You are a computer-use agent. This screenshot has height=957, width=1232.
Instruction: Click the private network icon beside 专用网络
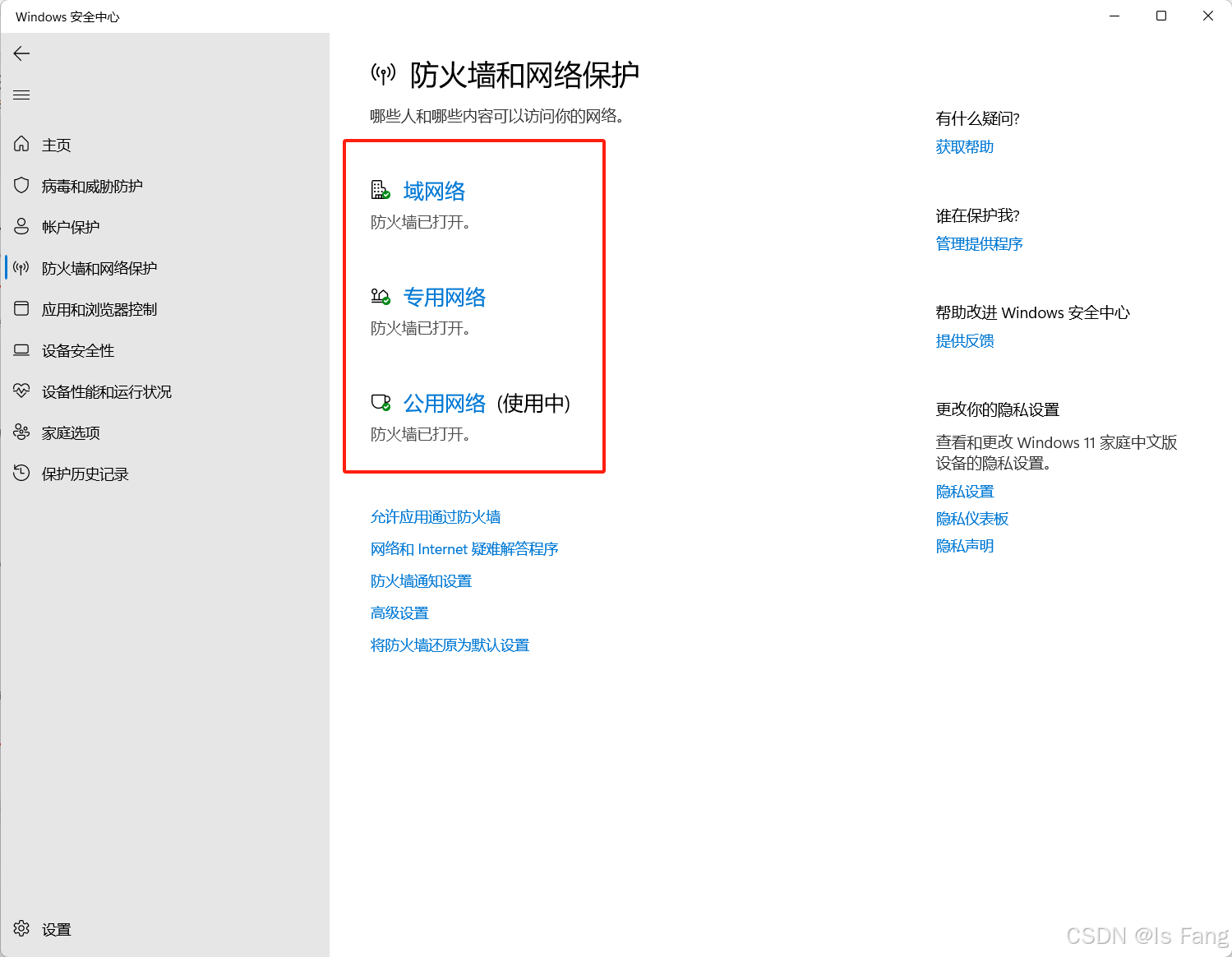[x=380, y=296]
